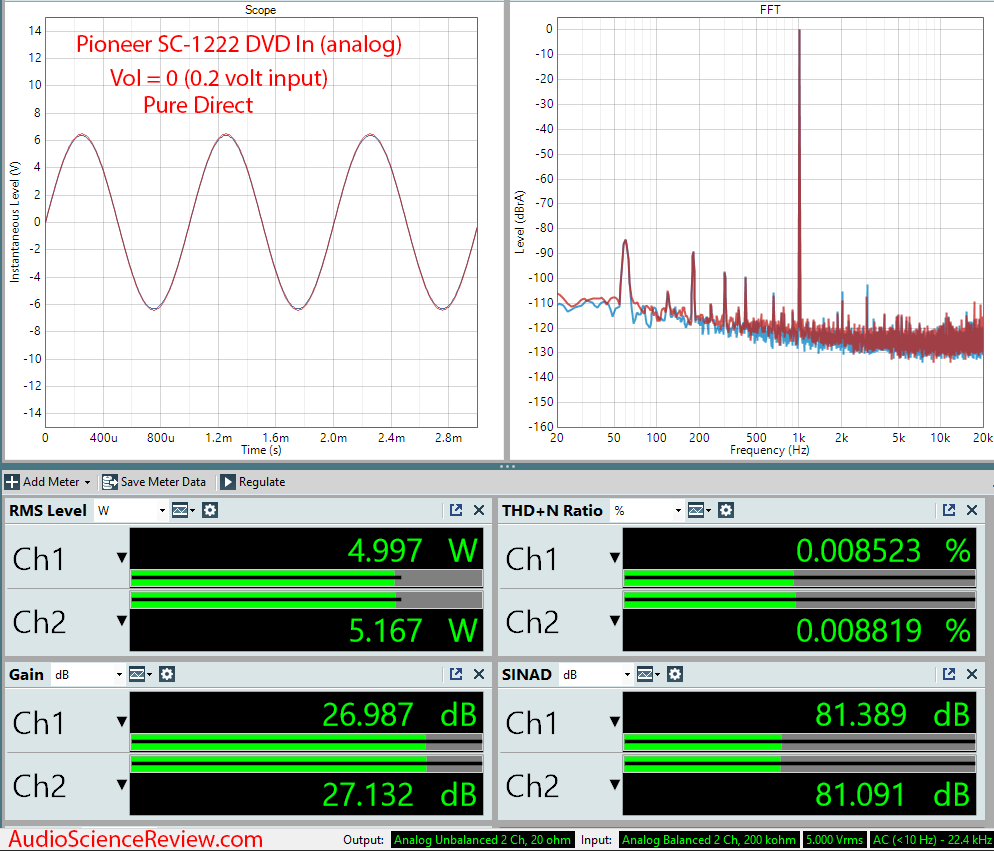
Task: Click the RMS Level Ch2 bar graph
Action: point(306,600)
